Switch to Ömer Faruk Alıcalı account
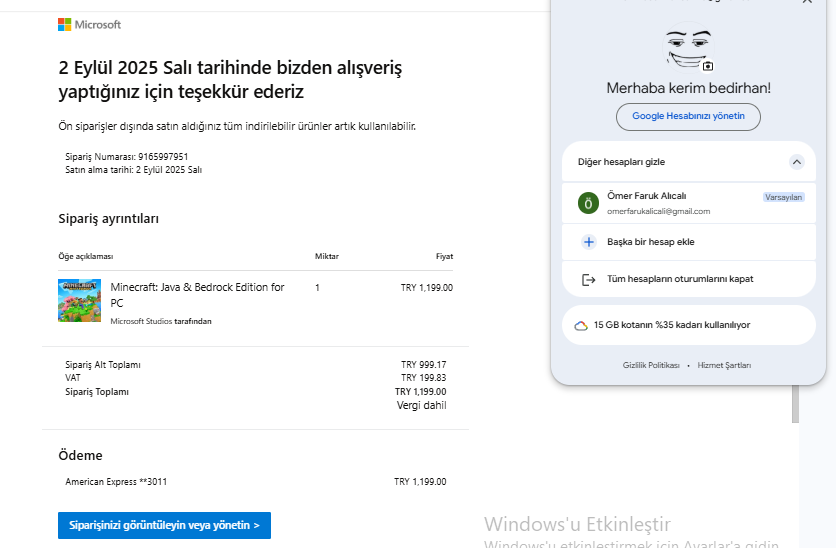 689,203
